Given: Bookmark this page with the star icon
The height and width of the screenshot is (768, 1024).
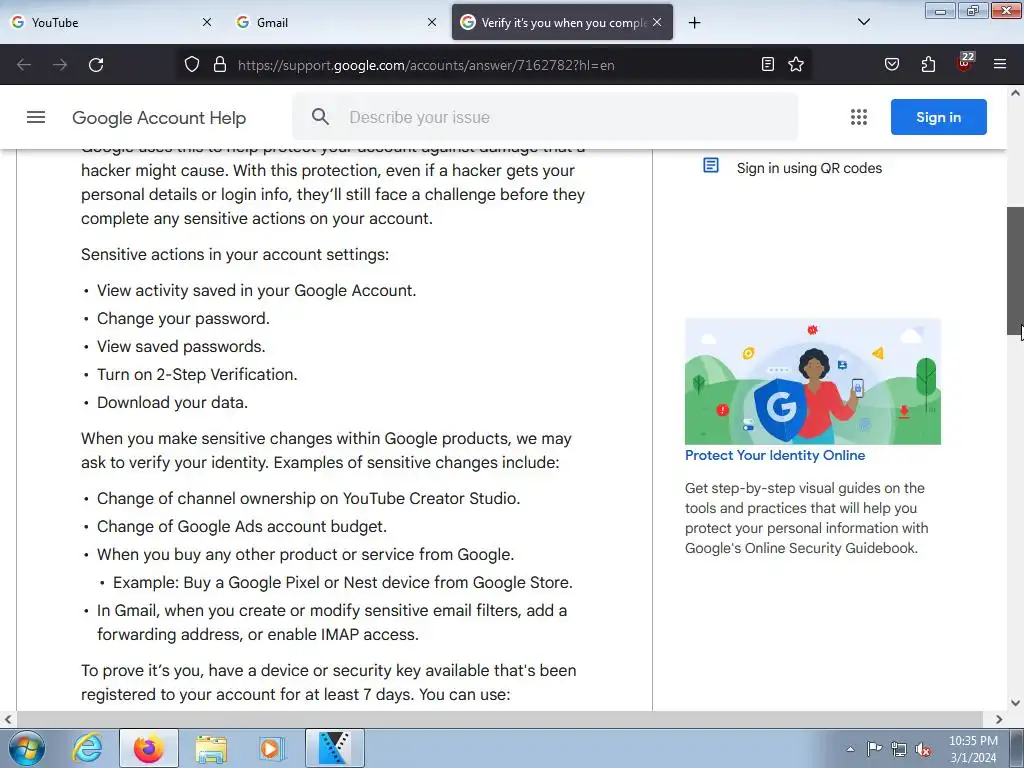Looking at the screenshot, I should tap(796, 64).
